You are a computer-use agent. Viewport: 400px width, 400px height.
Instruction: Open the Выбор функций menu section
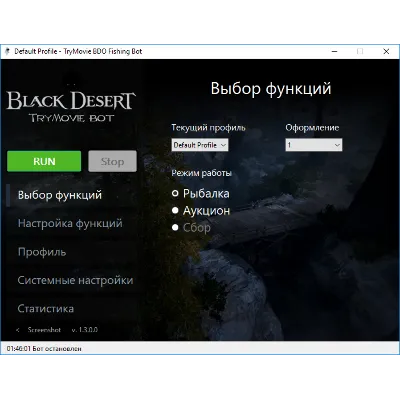(60, 195)
